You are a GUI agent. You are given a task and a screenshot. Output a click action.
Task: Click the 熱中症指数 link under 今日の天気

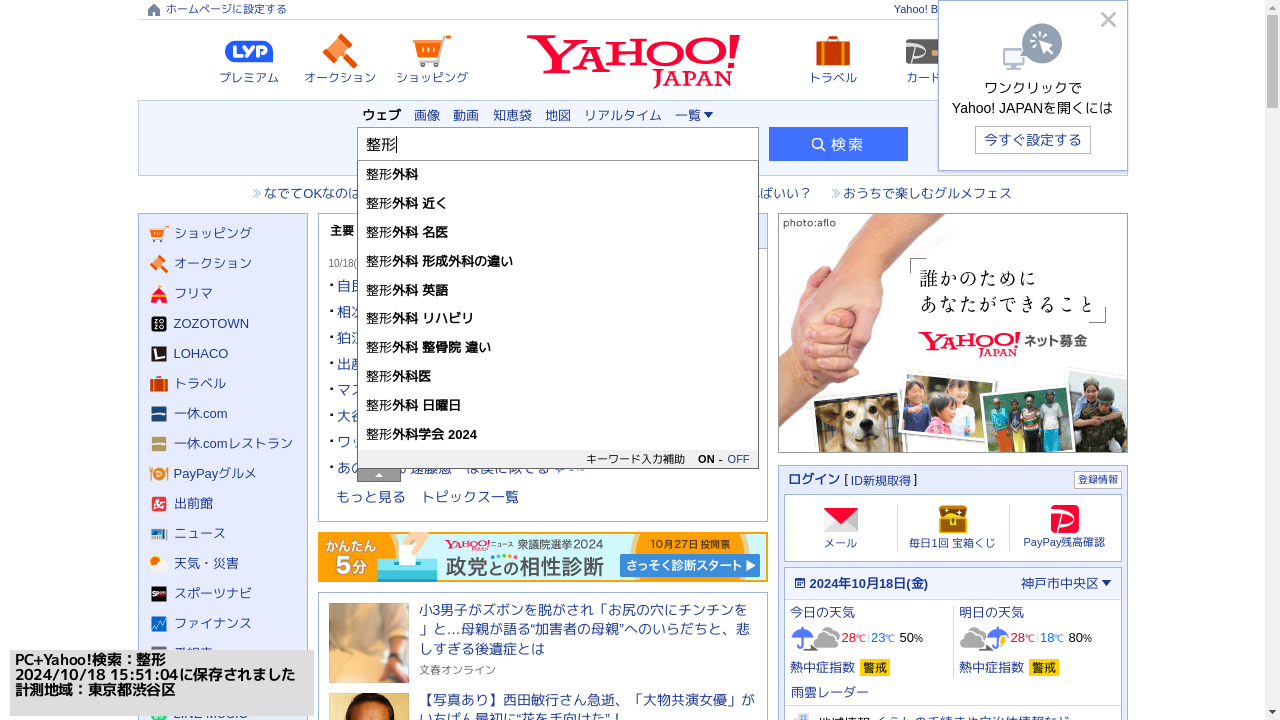coord(823,667)
